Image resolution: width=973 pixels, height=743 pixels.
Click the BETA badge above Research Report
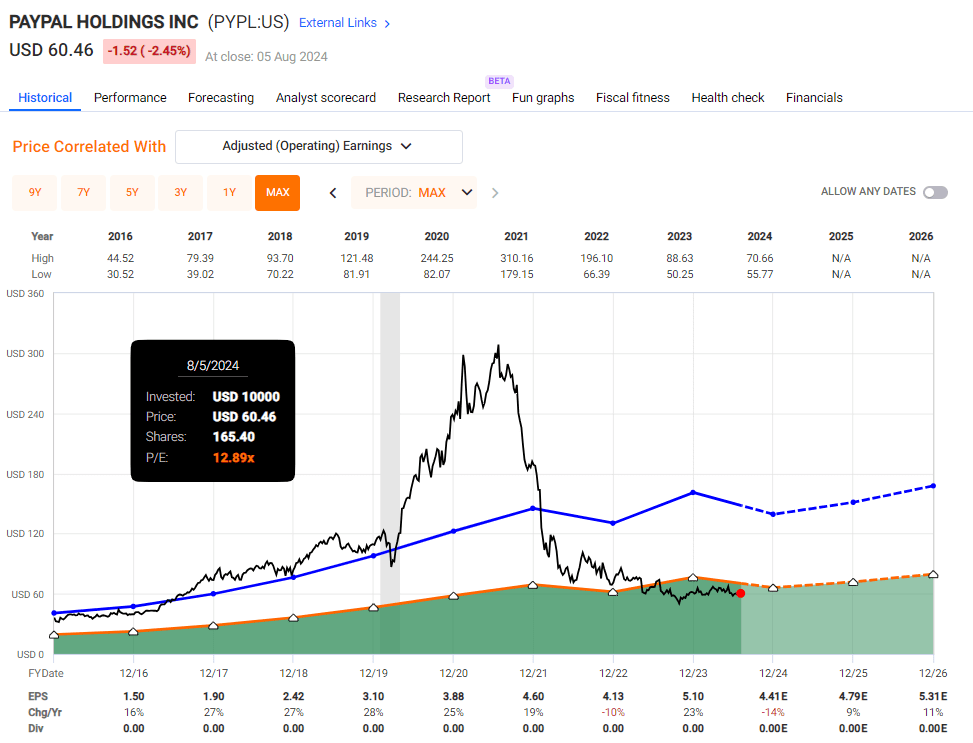click(498, 81)
